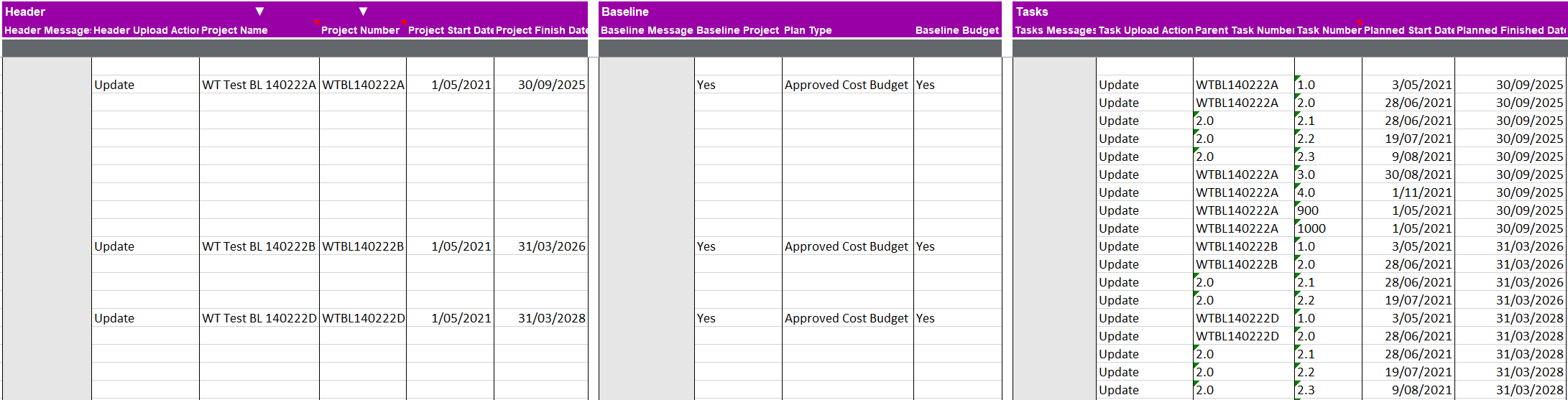
Task: Select Task Number cell 900
Action: [1329, 210]
